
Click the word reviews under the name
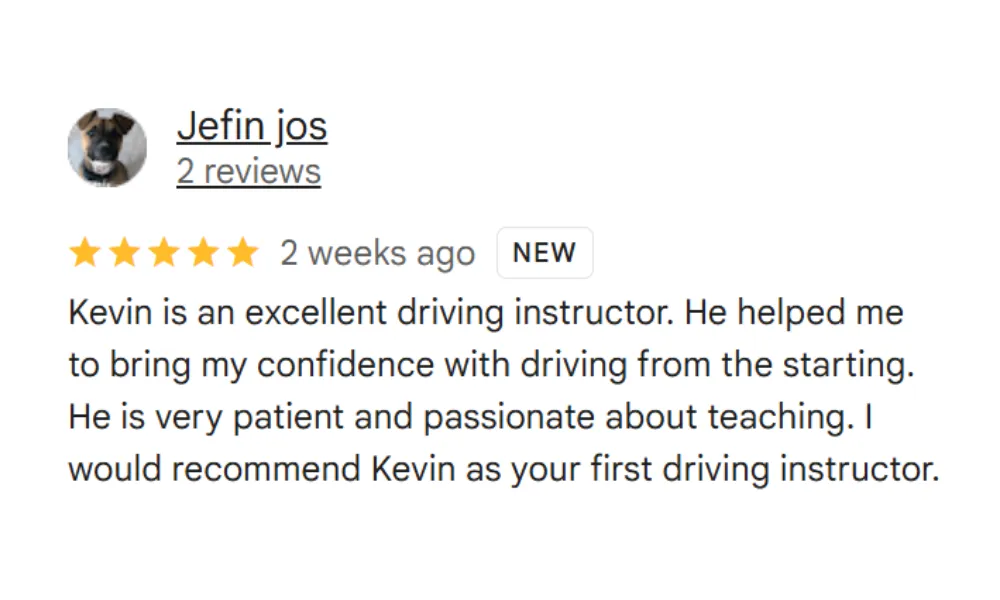tap(262, 172)
